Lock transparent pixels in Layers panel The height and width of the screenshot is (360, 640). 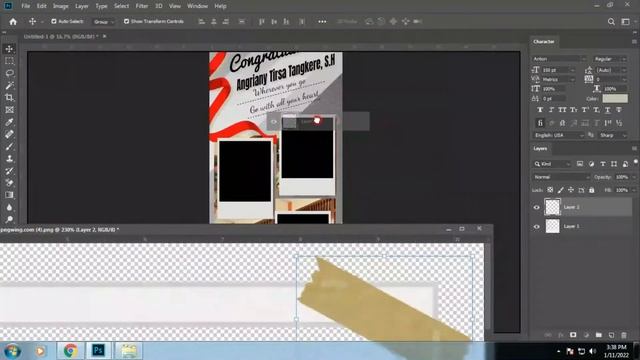pos(550,190)
